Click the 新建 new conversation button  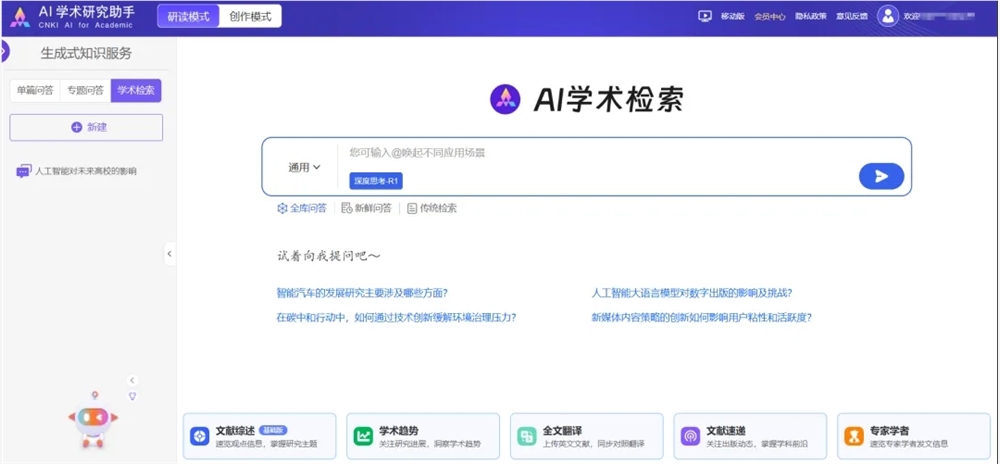tap(86, 127)
